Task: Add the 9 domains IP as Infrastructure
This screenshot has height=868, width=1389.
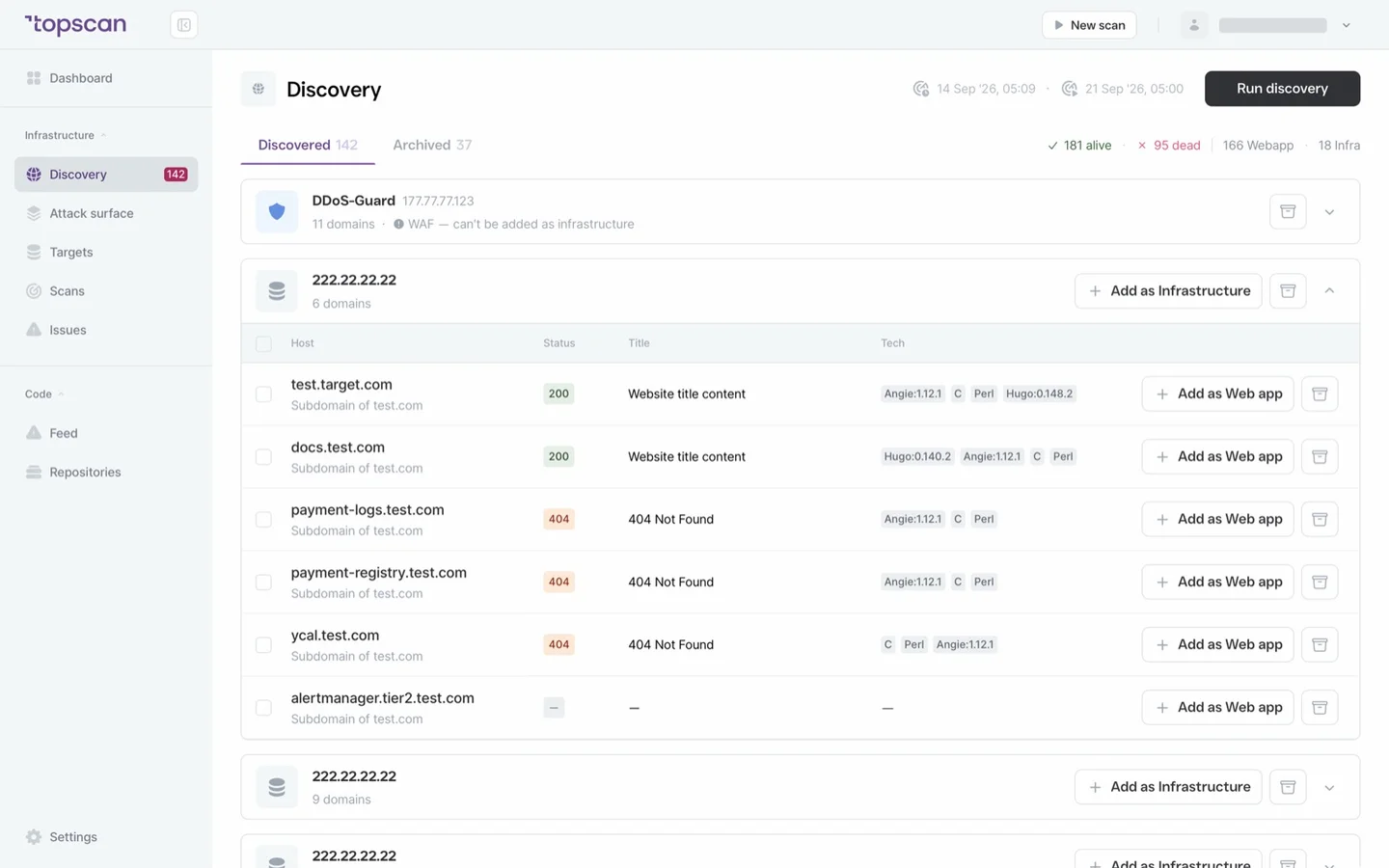Action: [x=1168, y=787]
